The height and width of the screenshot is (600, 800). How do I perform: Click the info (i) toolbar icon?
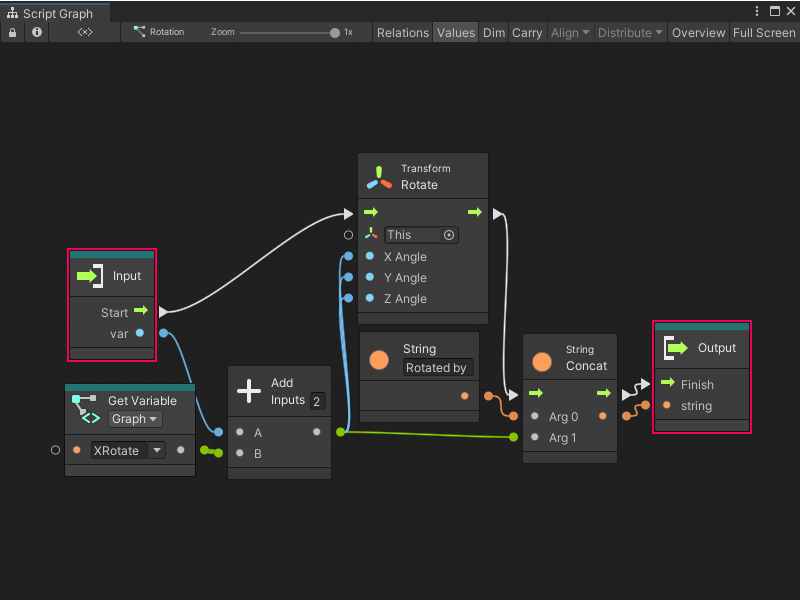point(37,32)
